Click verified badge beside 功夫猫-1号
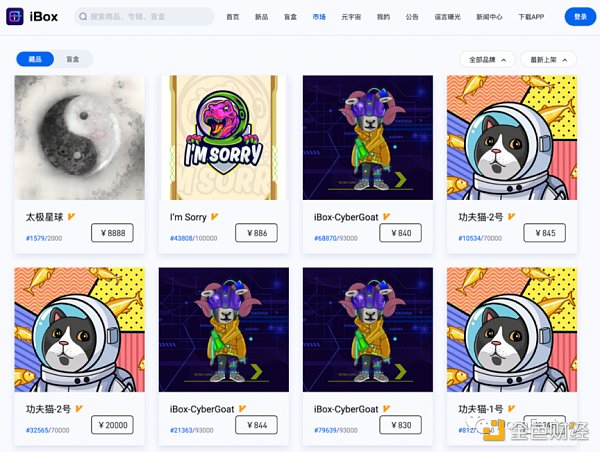The width and height of the screenshot is (600, 452). tap(511, 409)
